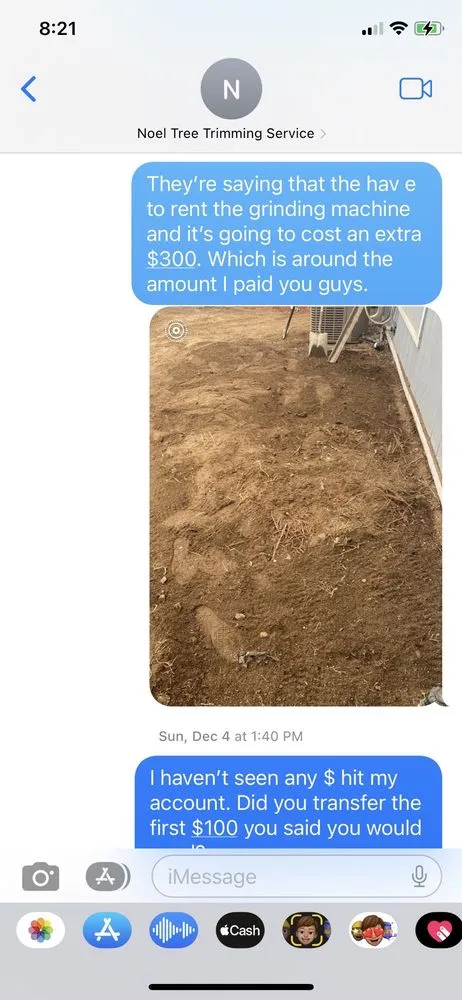Open Audio Messages waveform app

(174, 930)
